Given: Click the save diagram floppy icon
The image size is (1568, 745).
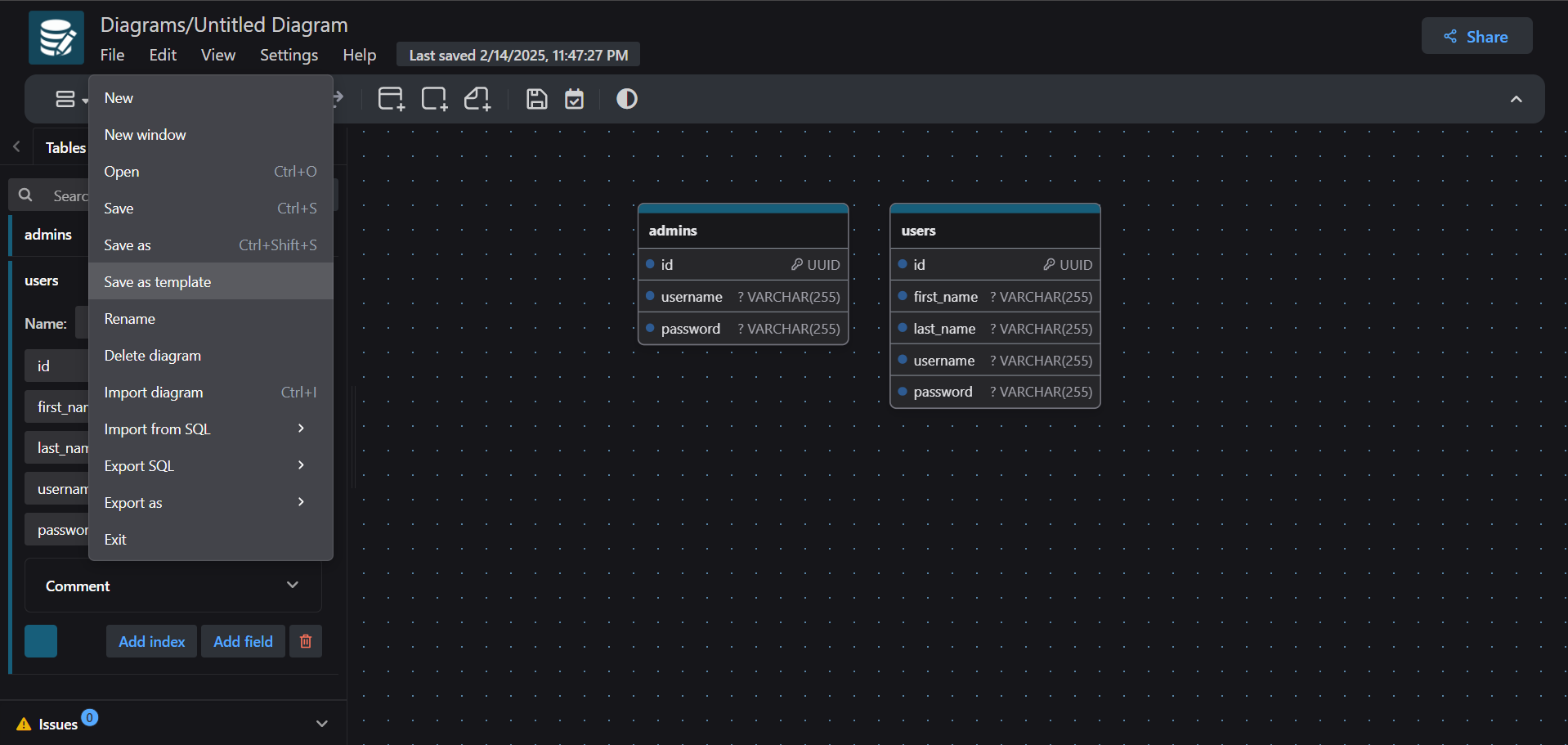Looking at the screenshot, I should (x=536, y=99).
